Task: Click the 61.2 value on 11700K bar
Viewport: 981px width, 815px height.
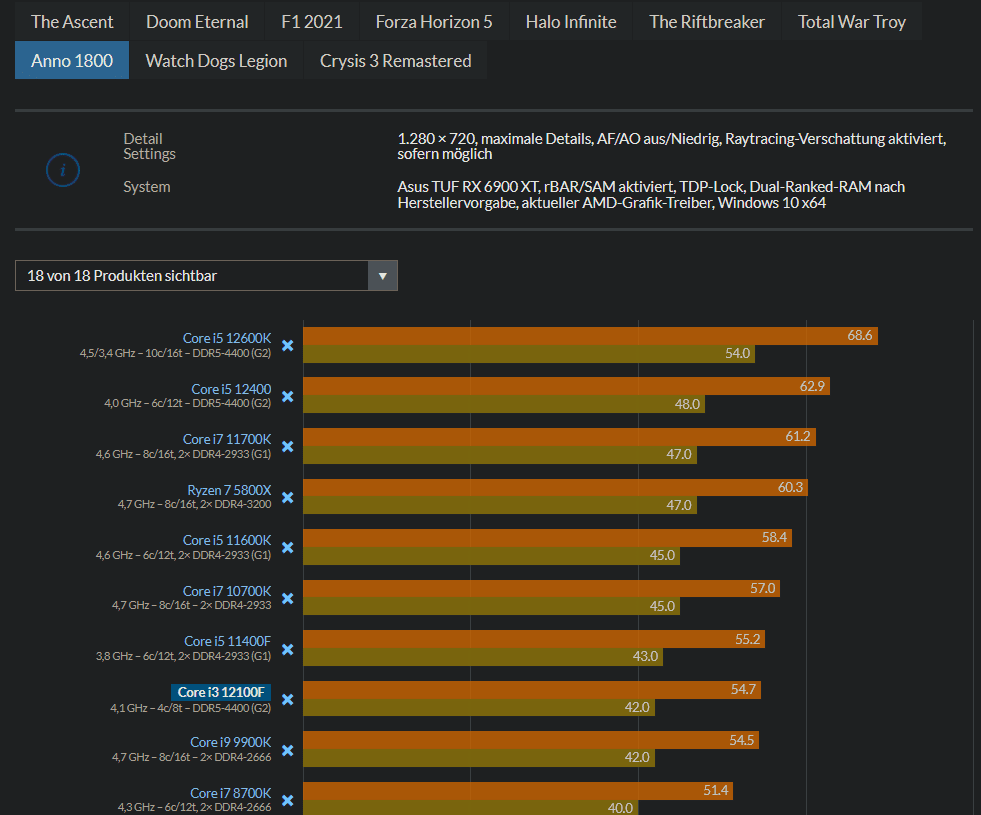Action: click(798, 436)
